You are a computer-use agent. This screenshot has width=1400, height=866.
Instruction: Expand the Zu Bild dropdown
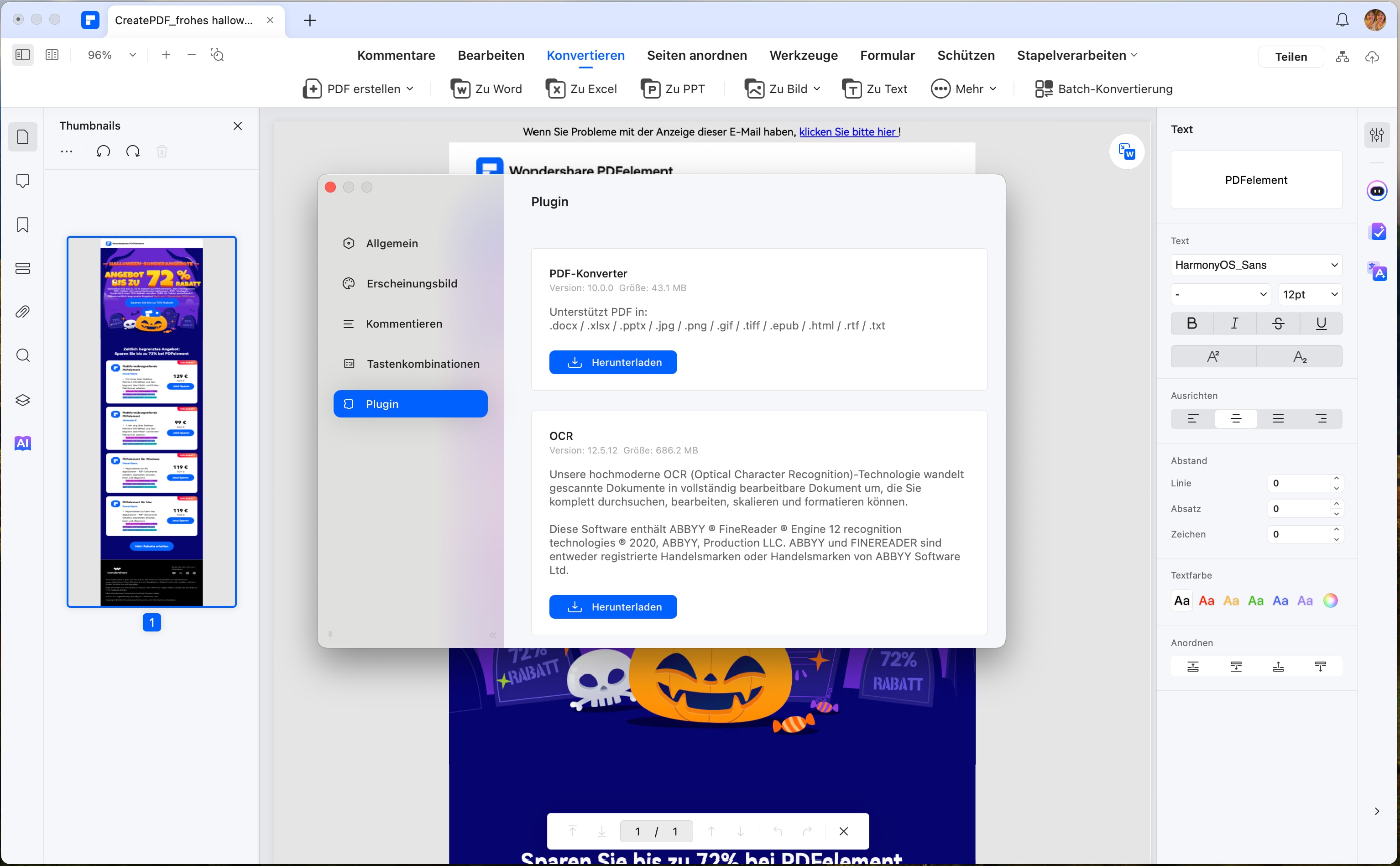point(817,89)
